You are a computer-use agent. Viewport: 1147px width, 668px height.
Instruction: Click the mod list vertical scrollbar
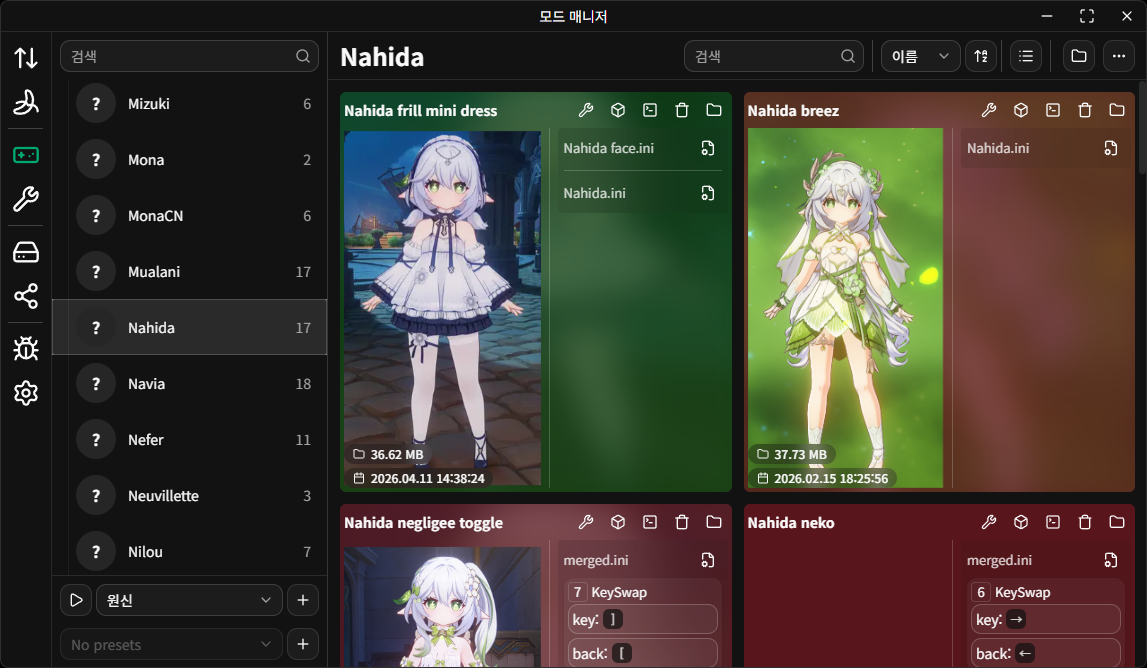1141,129
